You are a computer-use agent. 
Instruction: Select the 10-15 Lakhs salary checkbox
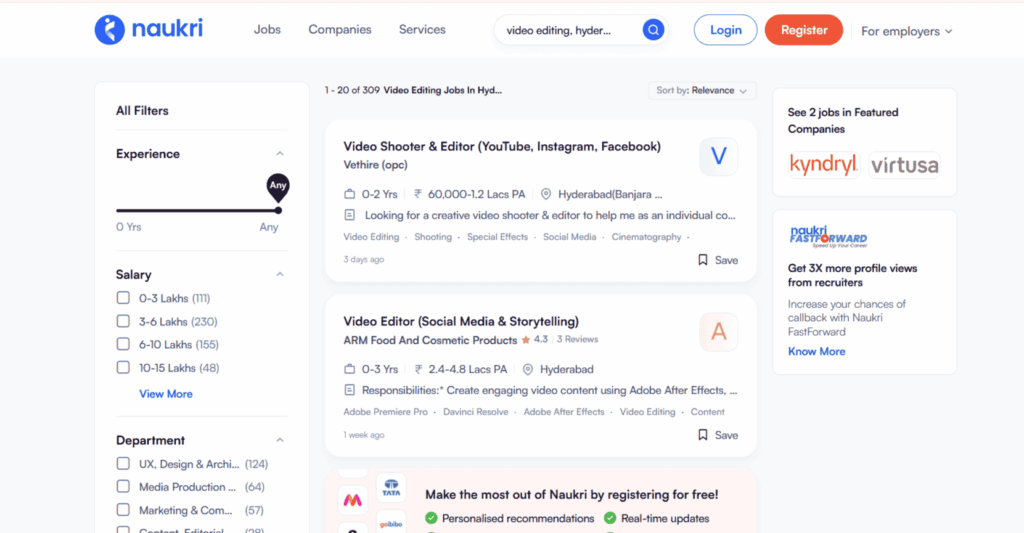point(123,367)
